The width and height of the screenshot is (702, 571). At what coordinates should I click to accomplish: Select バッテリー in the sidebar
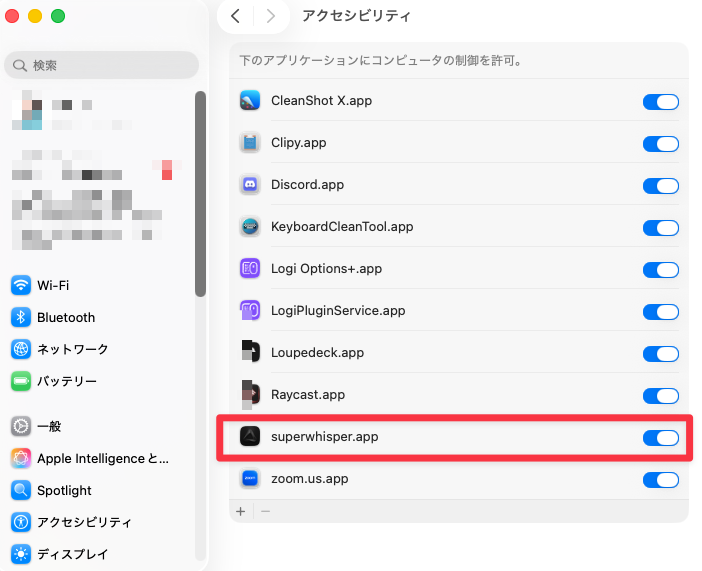click(x=67, y=381)
